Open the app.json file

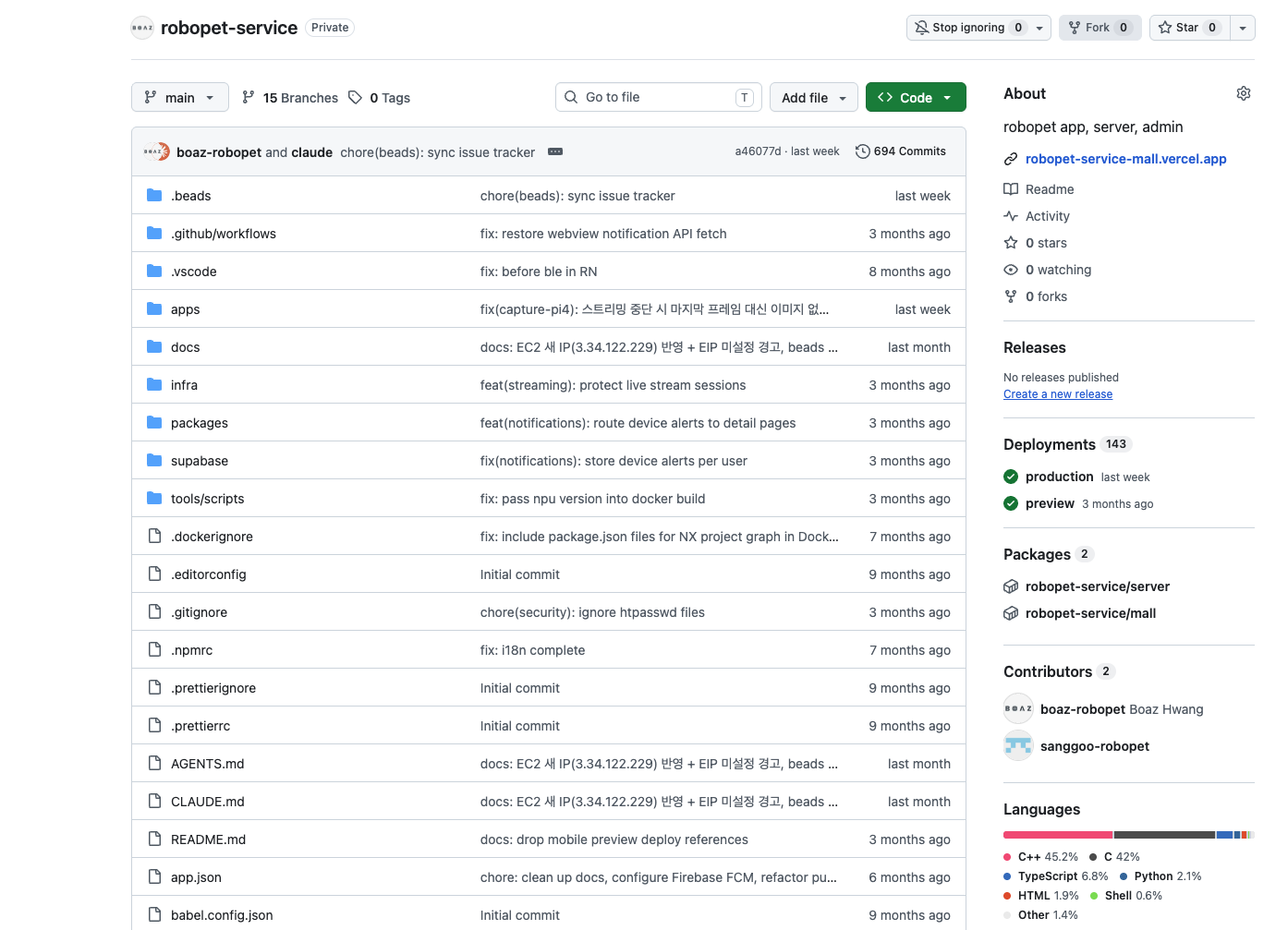[x=196, y=877]
